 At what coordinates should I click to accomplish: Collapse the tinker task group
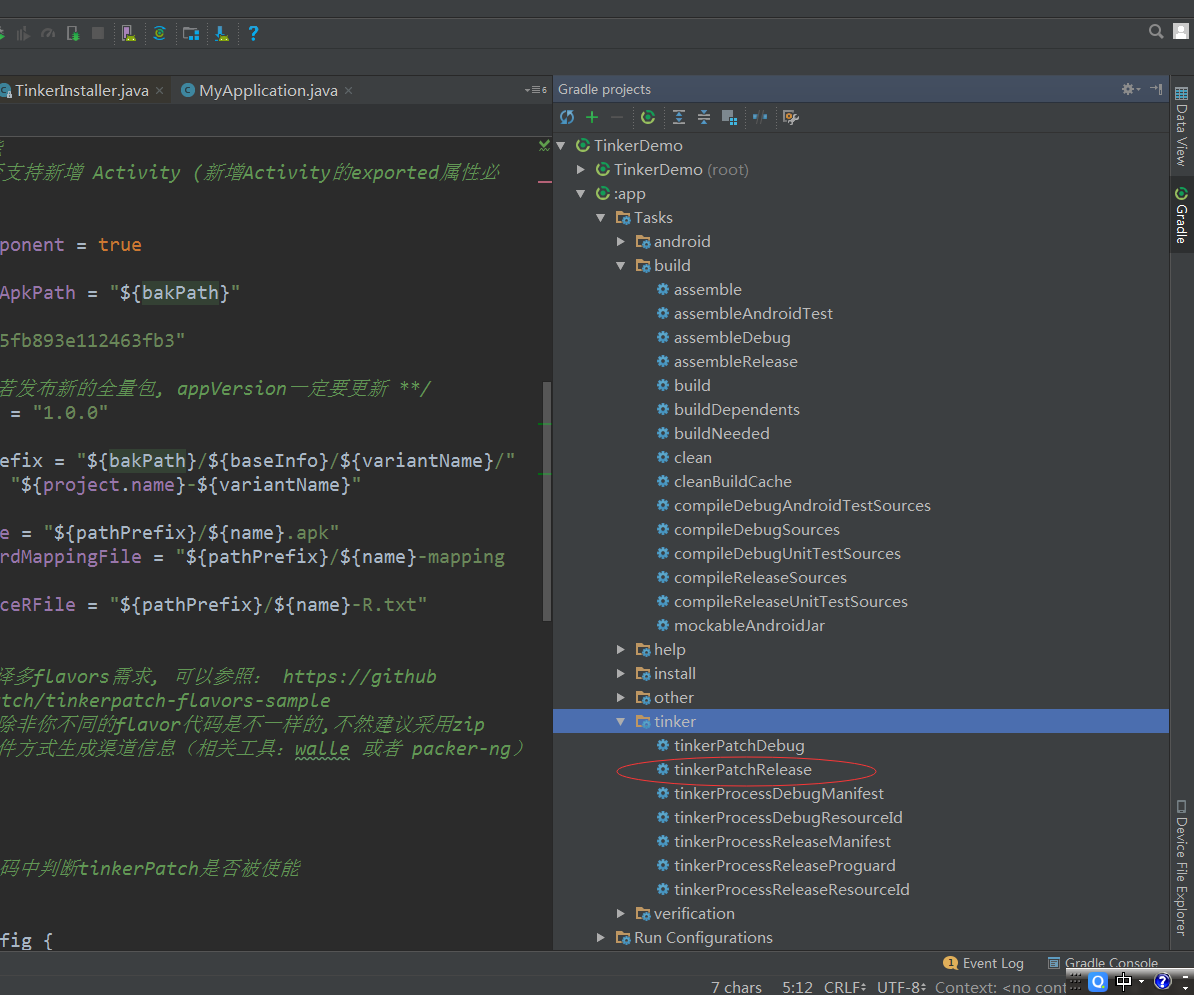pyautogui.click(x=621, y=722)
